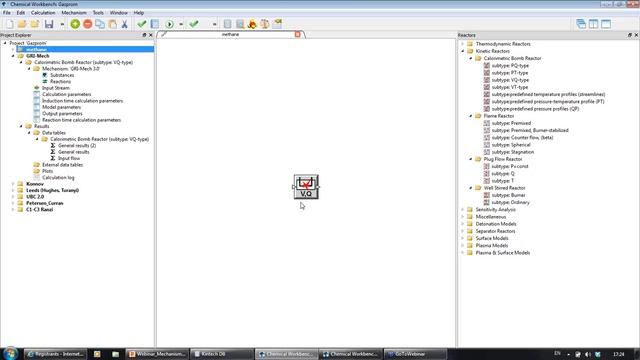This screenshot has height=360, width=640.
Task: Switch to GoToWebinar taskbar window
Action: [416, 354]
